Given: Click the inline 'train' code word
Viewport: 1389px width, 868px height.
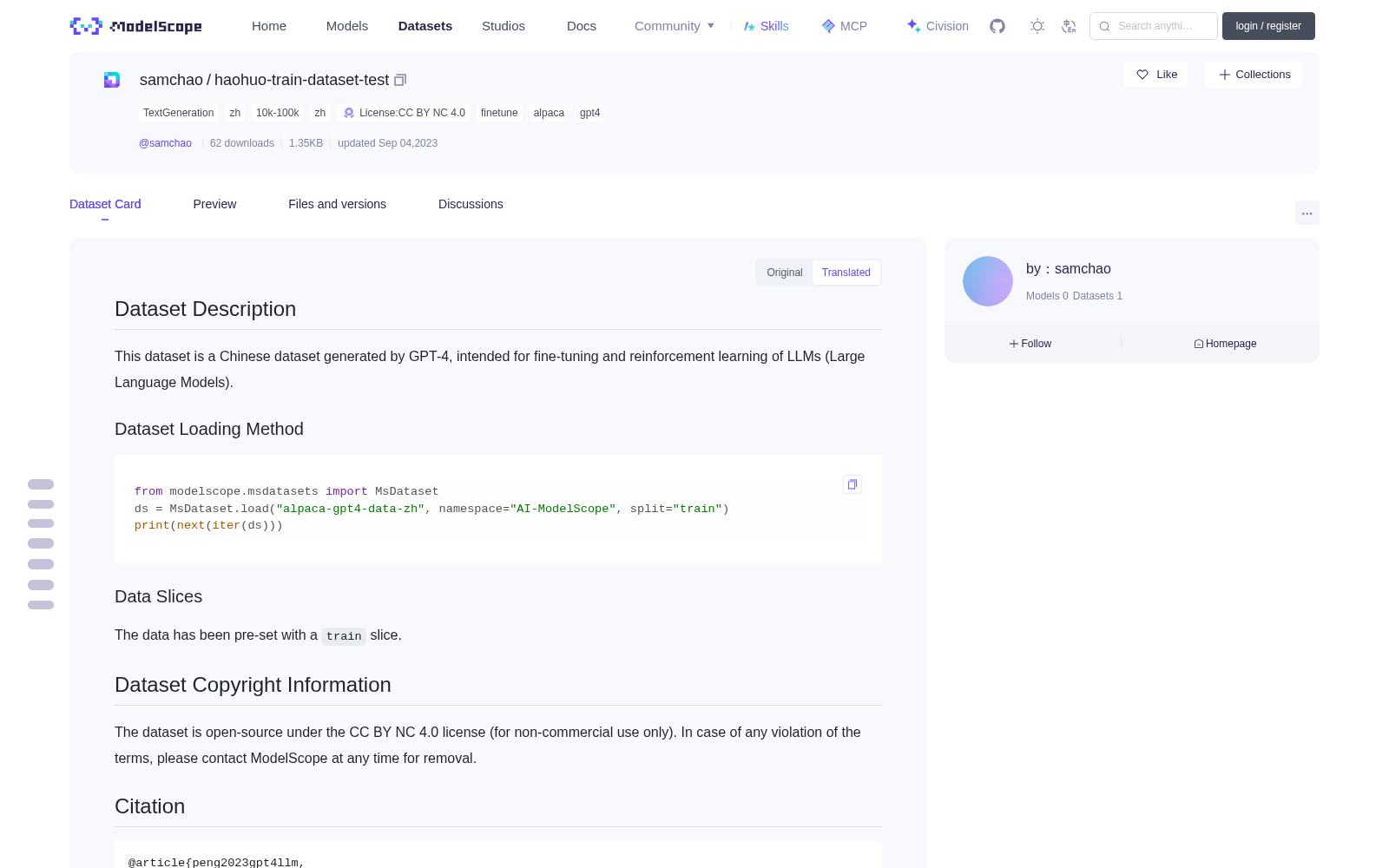Looking at the screenshot, I should (344, 636).
